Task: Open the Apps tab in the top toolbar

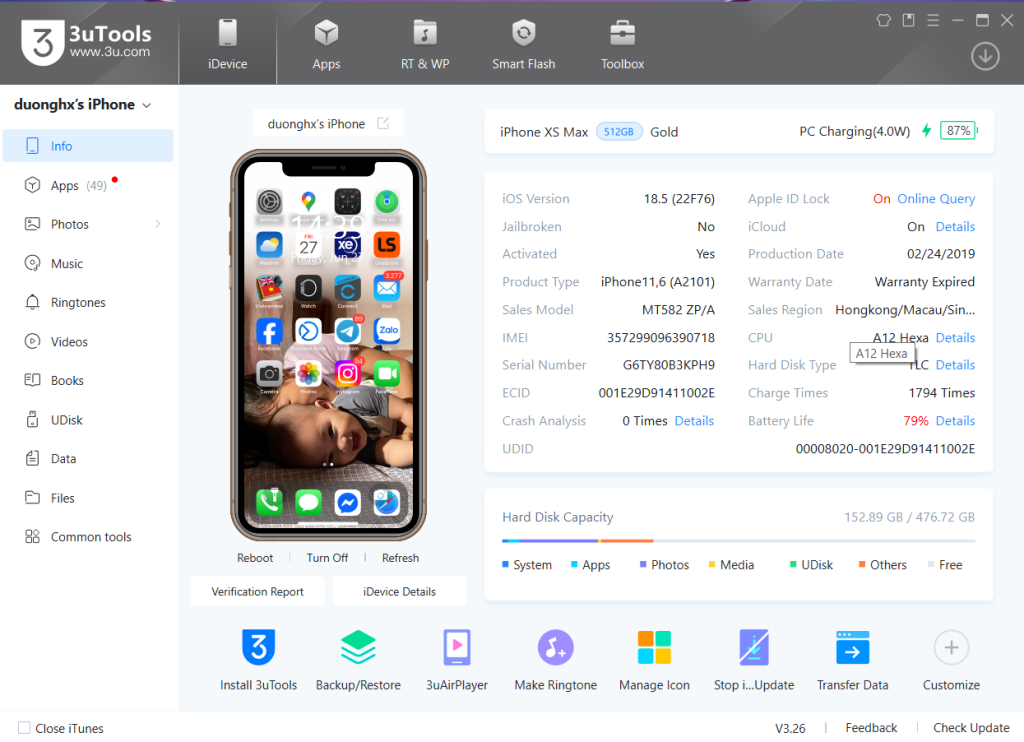Action: (326, 44)
